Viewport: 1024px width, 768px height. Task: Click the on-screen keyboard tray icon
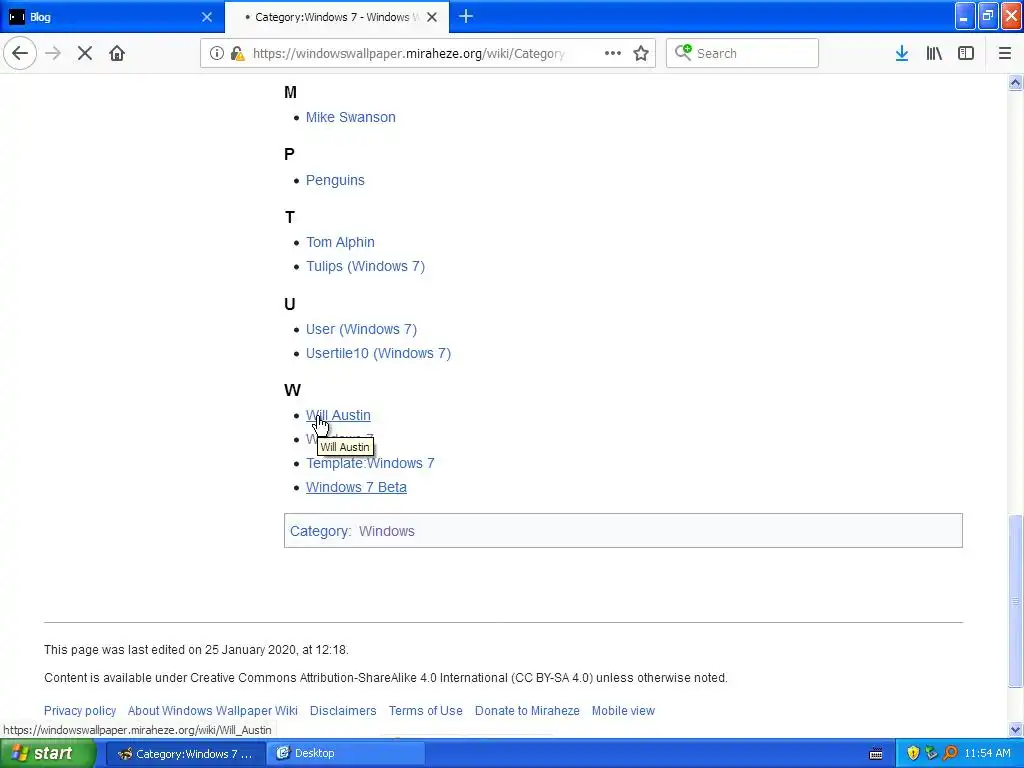876,754
